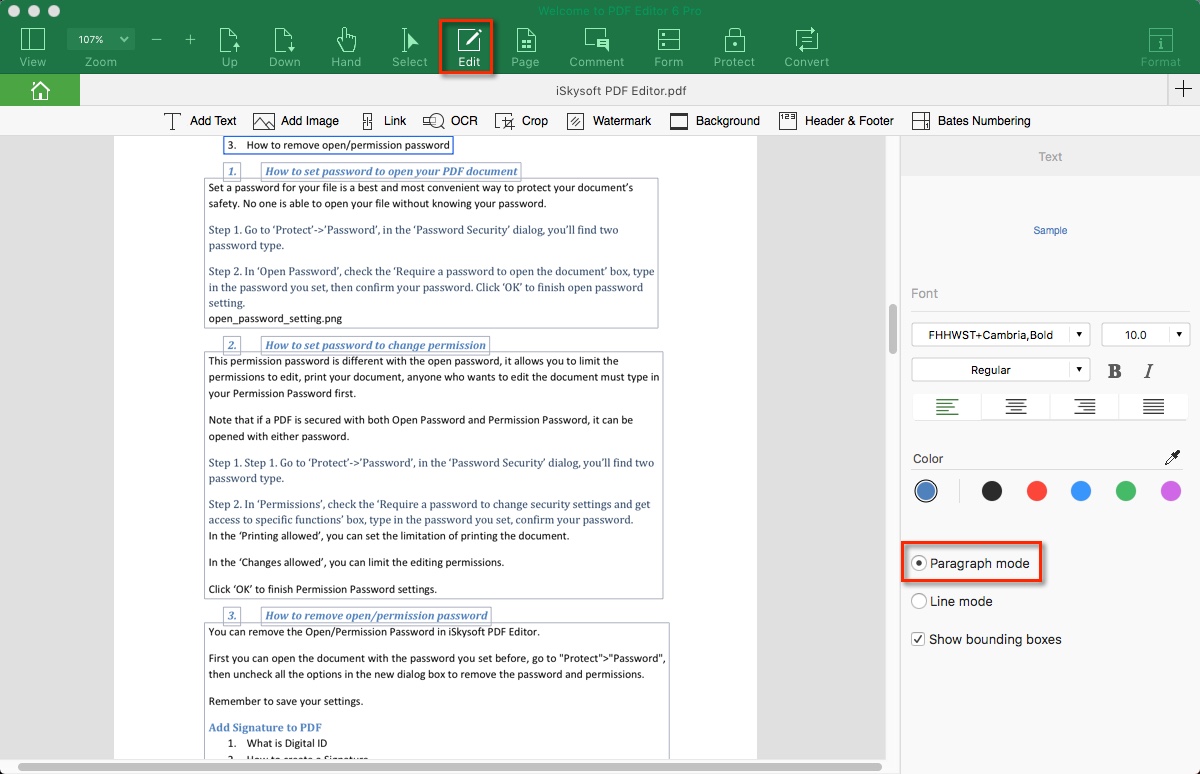The height and width of the screenshot is (774, 1200).
Task: Open a new tab with the plus button
Action: (x=1183, y=89)
